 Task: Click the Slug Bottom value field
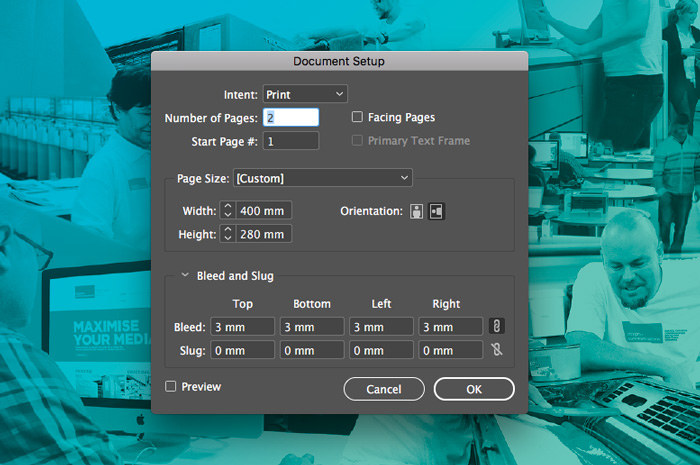coord(312,350)
